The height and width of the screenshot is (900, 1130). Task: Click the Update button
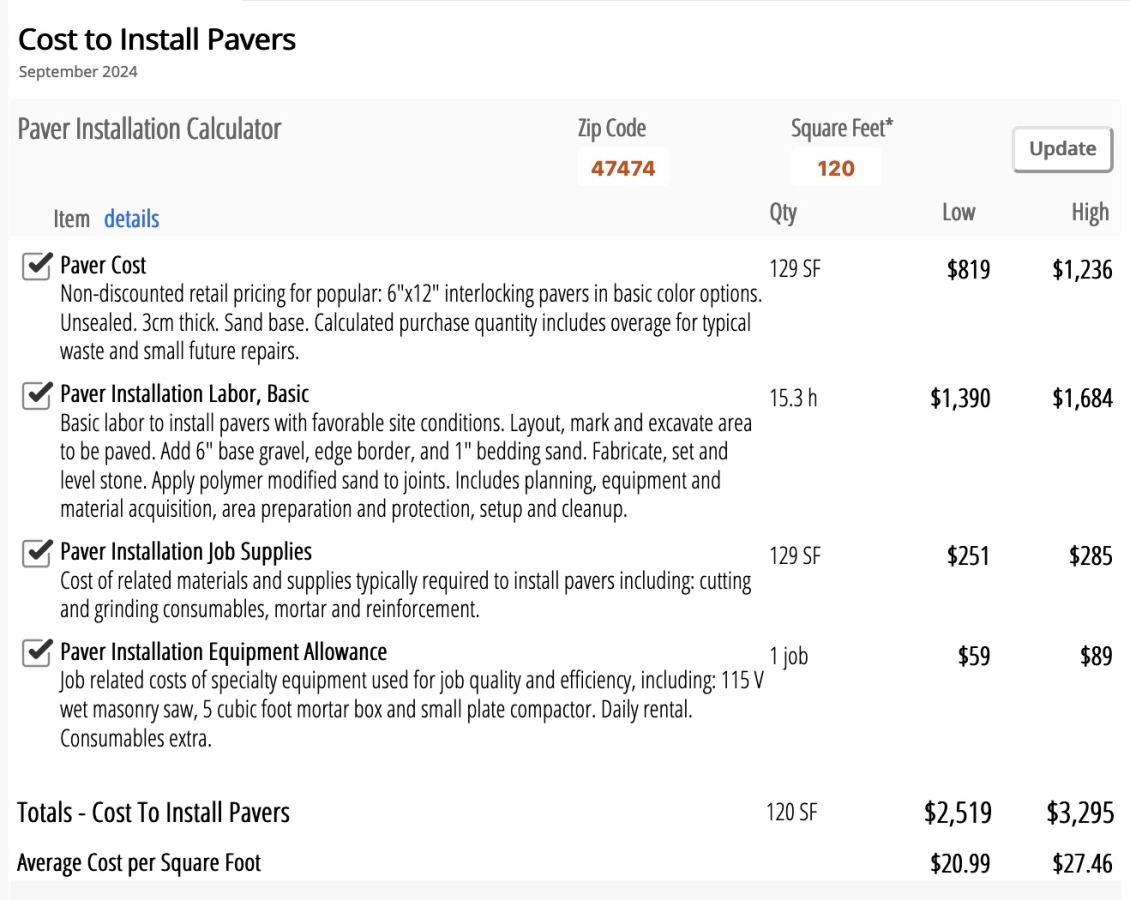1062,149
